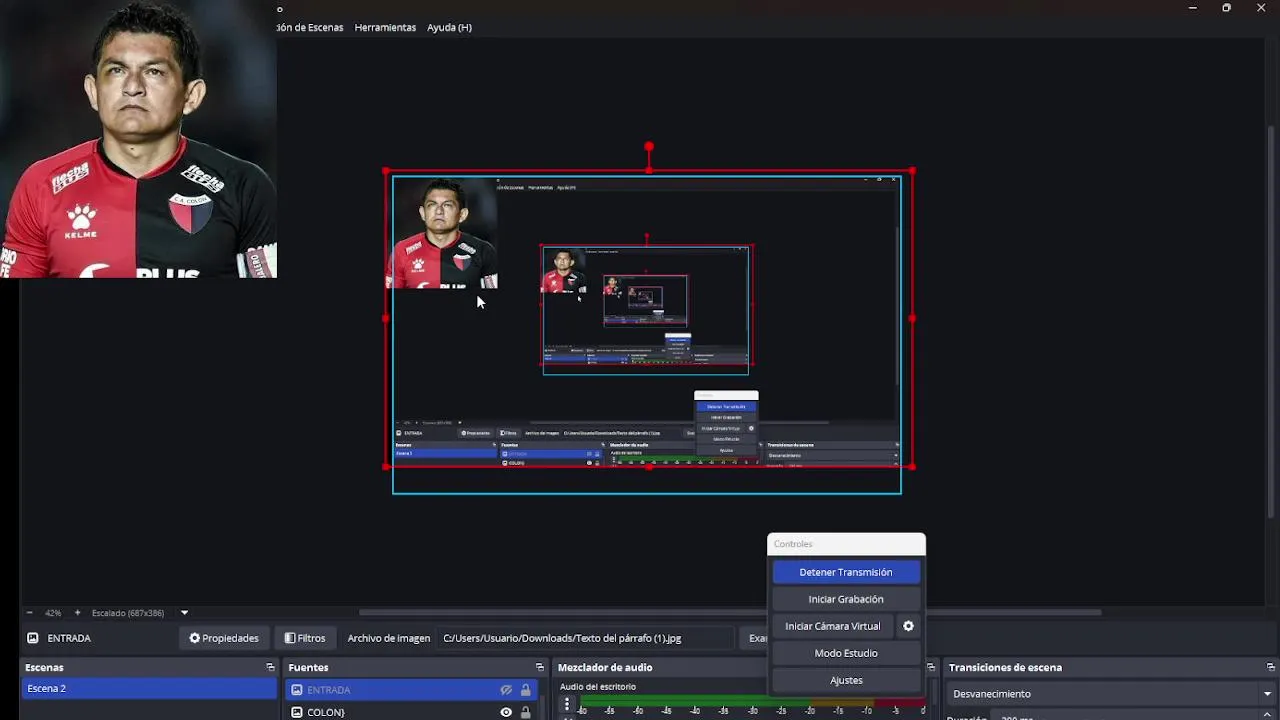Click the image source icon beside ENTRADA in the source toolbar
This screenshot has width=1280, height=720.
(x=33, y=638)
